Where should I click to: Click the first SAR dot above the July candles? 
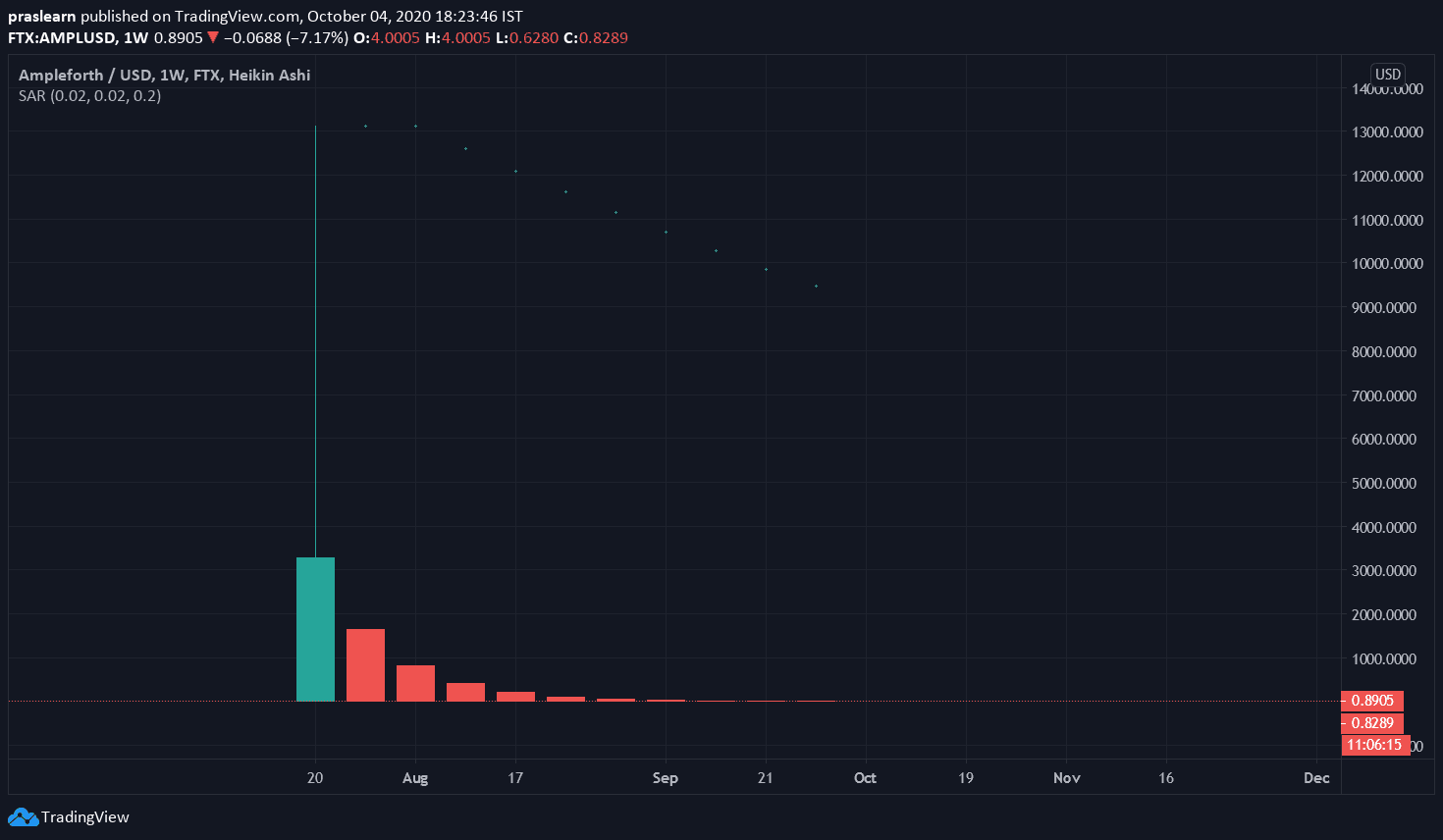point(365,126)
